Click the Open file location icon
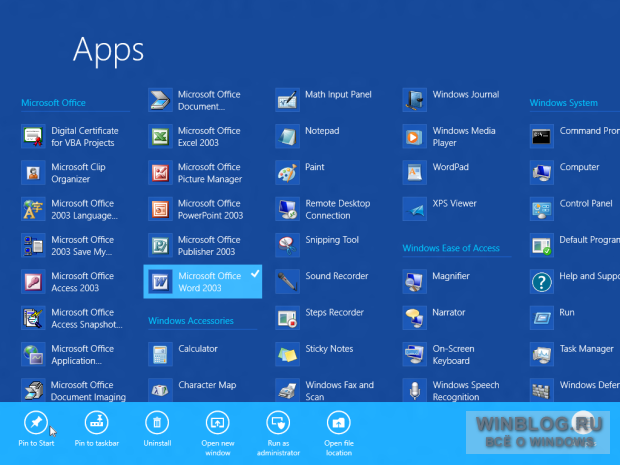 coord(338,423)
